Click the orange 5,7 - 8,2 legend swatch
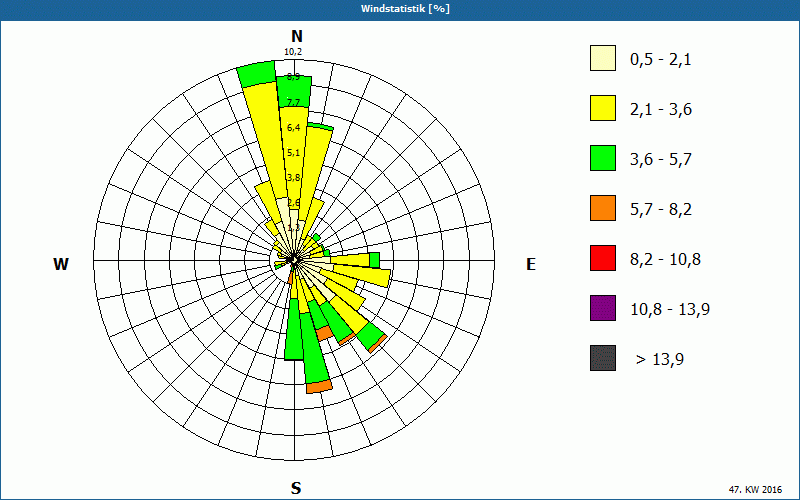Screen dimensions: 800x500 pos(603,208)
